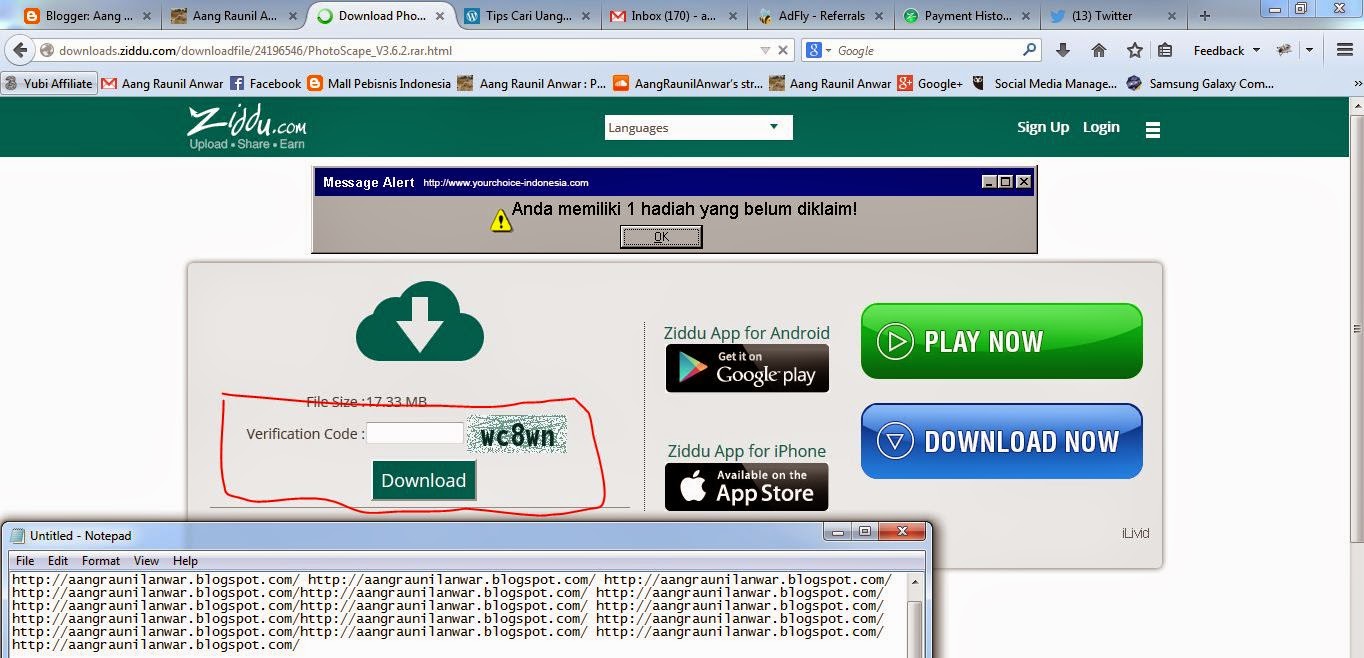Viewport: 1364px width, 658px height.
Task: Close the Message Alert banner
Action: (x=1023, y=182)
